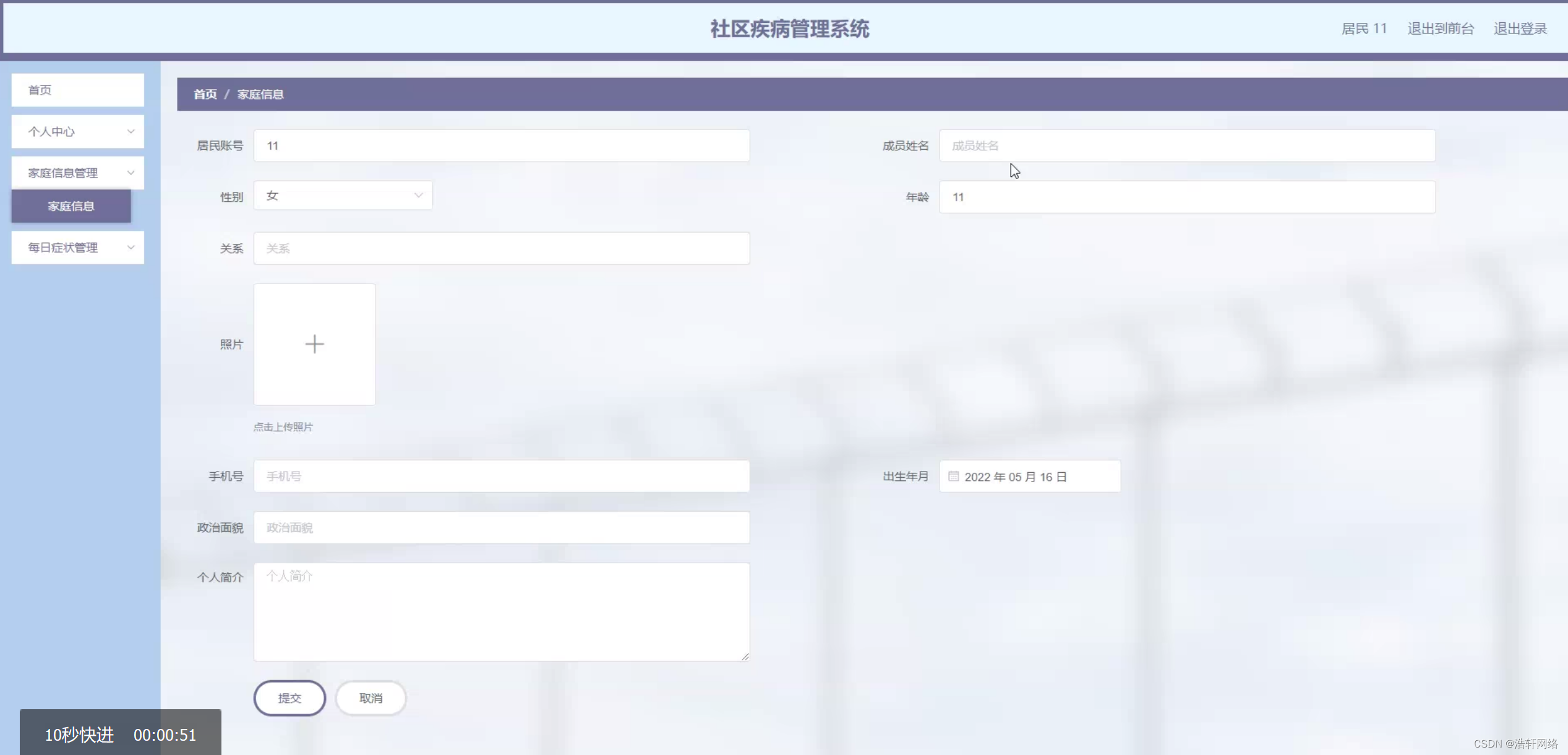Screen dimensions: 1568x755
Task: Click 退出登录 to log out
Action: 1520,28
